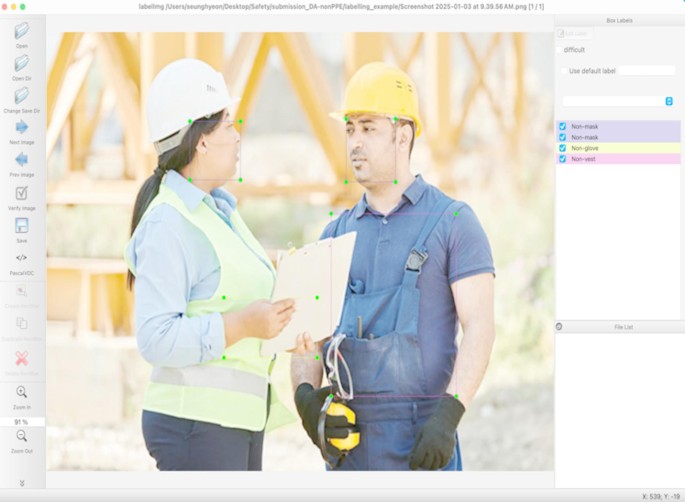This screenshot has width=685, height=502.
Task: Toggle the difficult checkbox
Action: point(559,50)
